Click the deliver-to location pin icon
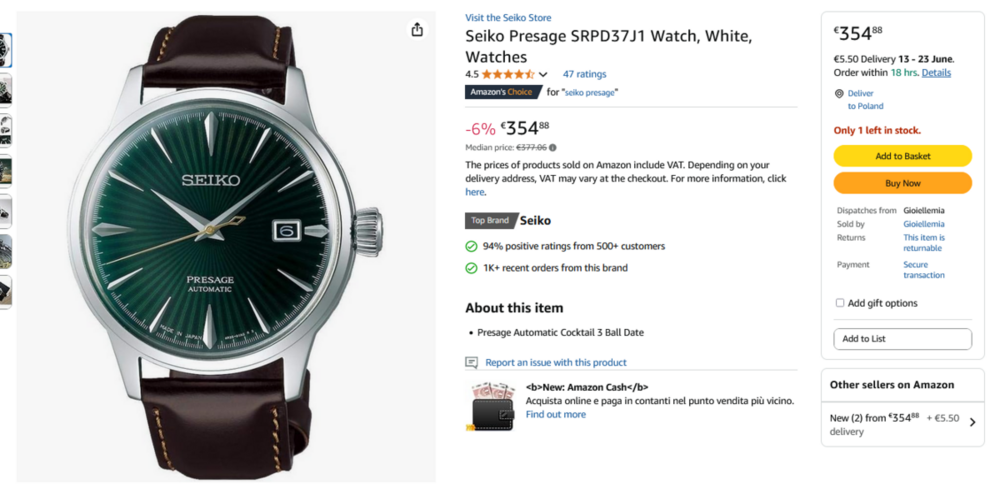This screenshot has width=1000, height=489. click(x=839, y=93)
